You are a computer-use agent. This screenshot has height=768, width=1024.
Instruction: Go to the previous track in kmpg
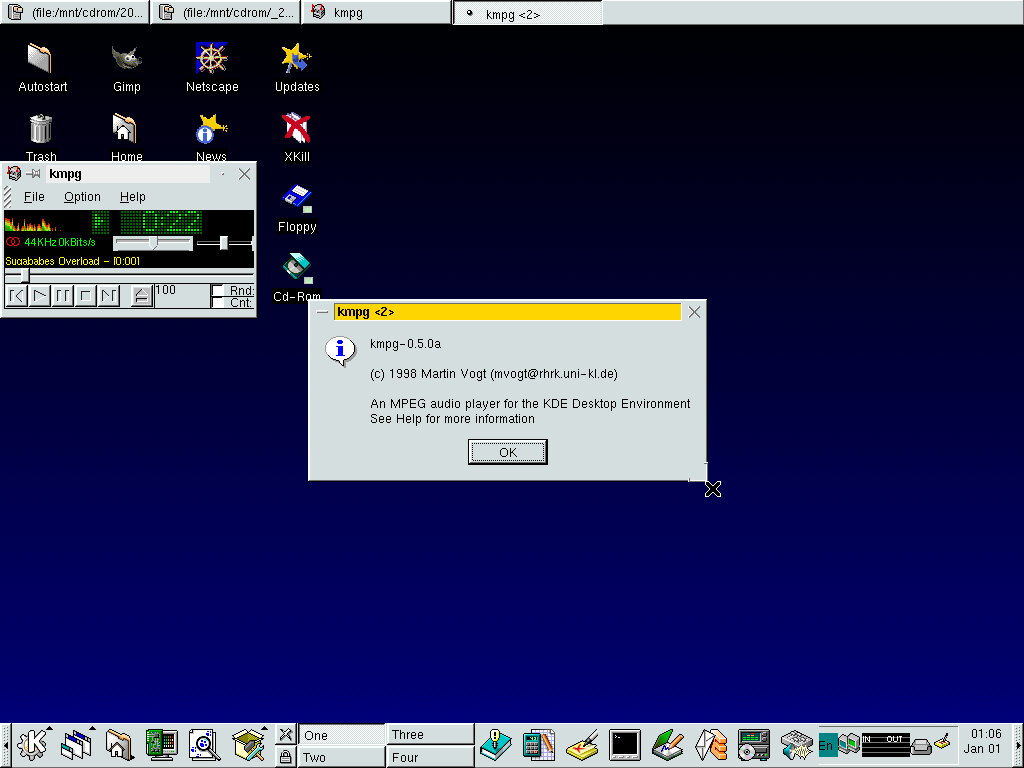16,295
